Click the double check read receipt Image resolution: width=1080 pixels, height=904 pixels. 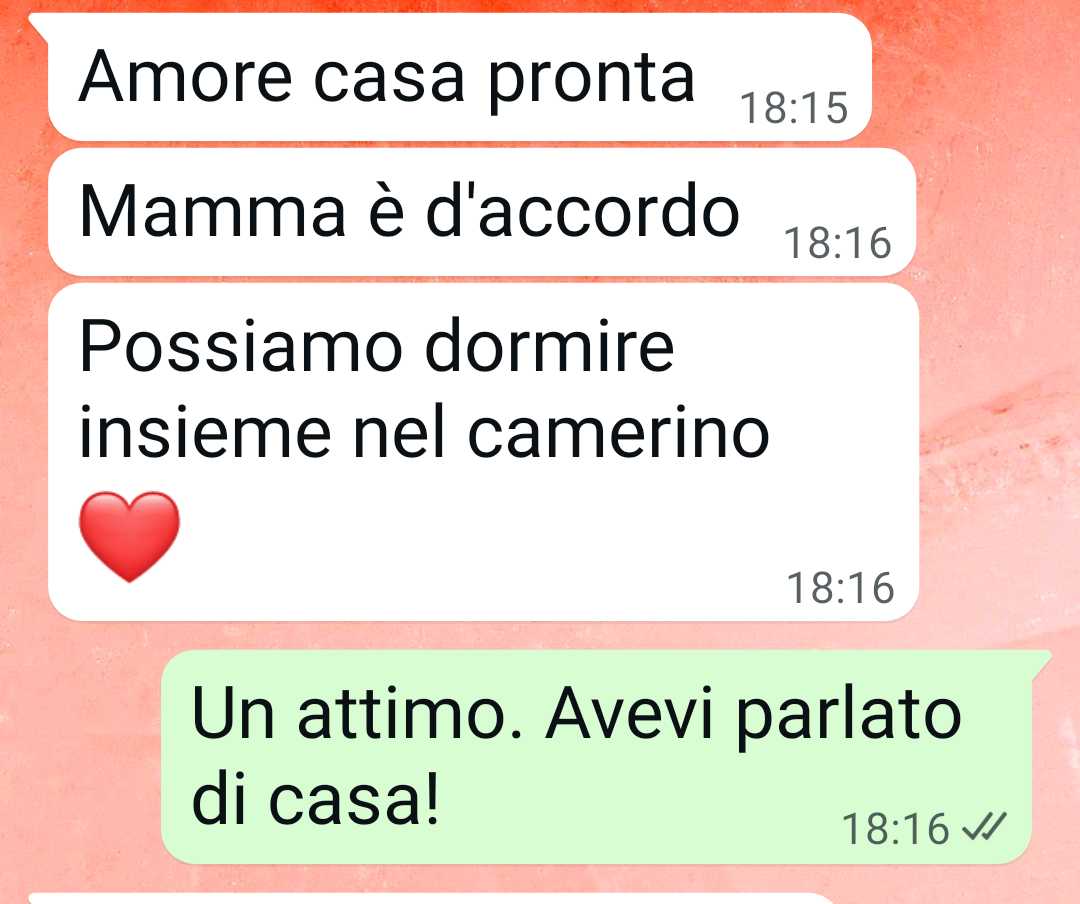[984, 827]
